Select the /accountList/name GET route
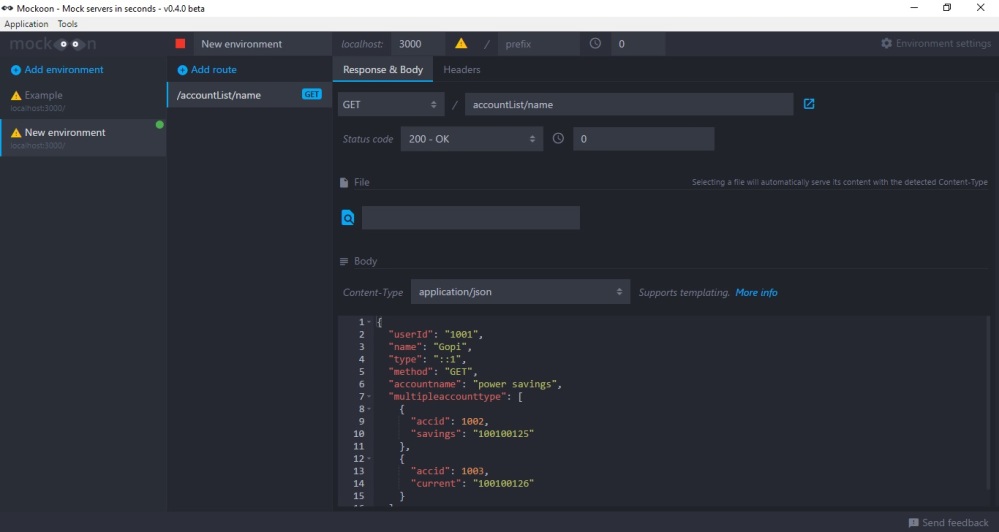999x532 pixels. 249,95
